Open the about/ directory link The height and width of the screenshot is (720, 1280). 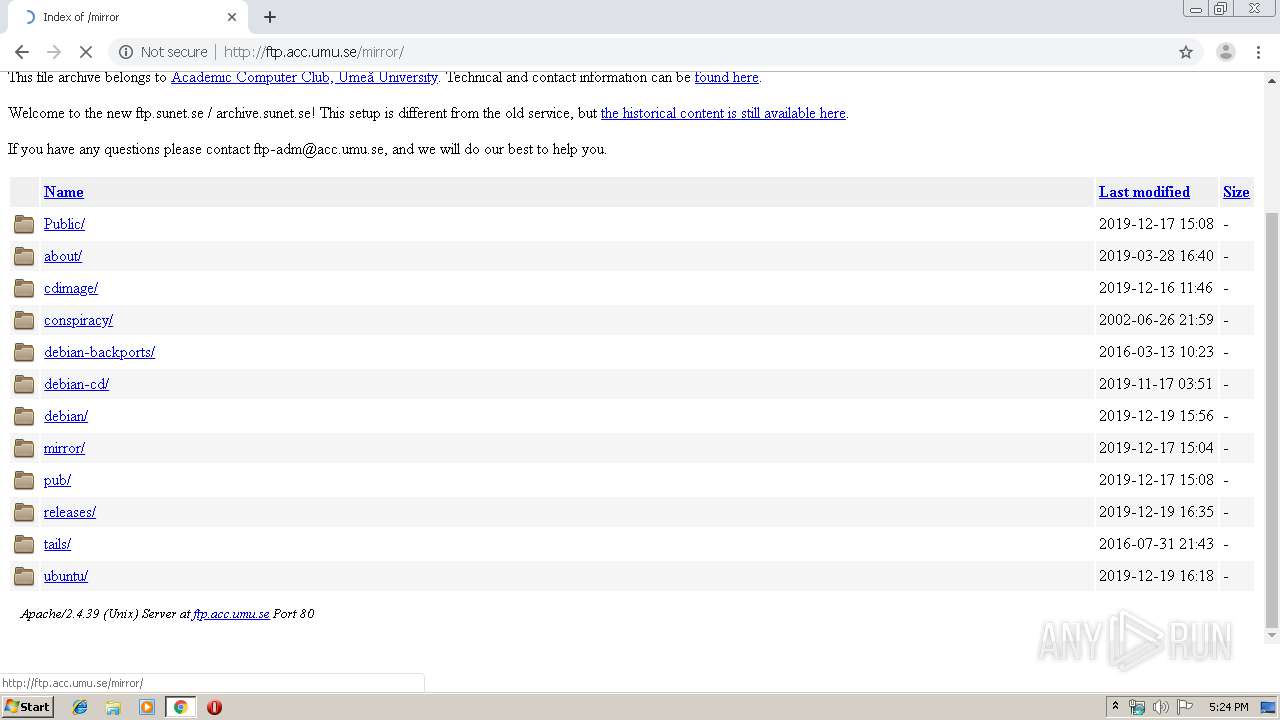tap(63, 256)
